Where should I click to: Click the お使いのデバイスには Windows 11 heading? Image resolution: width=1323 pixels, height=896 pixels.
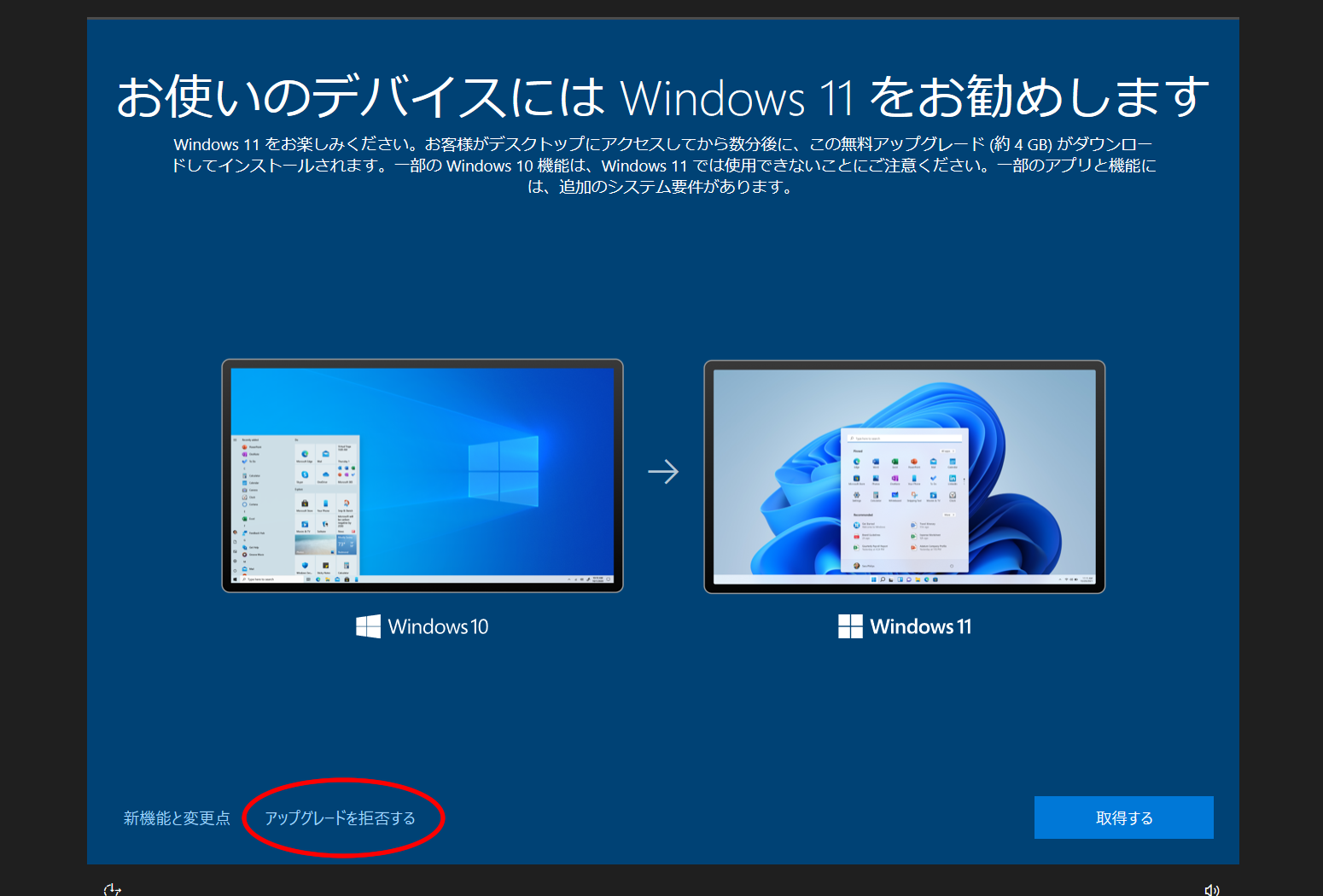(x=662, y=96)
